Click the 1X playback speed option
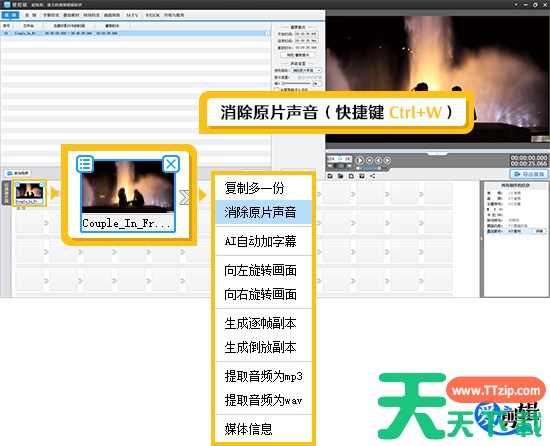This screenshot has height=446, width=550. (340, 159)
